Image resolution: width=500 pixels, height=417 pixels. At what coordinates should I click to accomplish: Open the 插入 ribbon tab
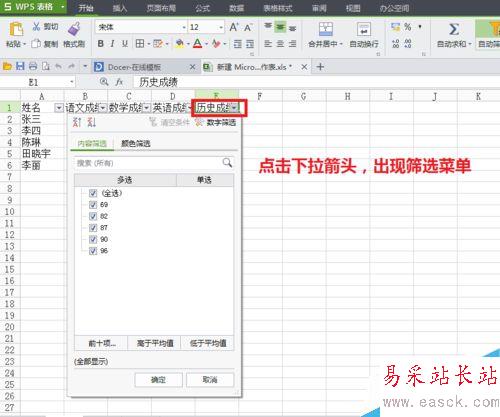click(x=120, y=8)
